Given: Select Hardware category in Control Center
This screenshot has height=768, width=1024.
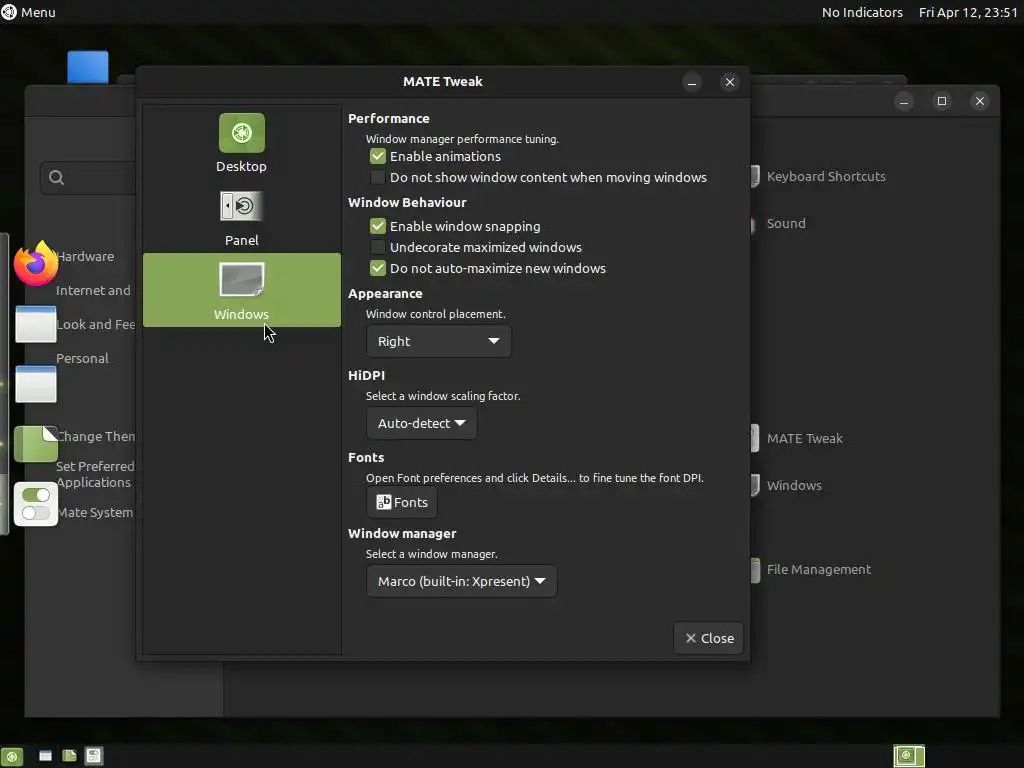Looking at the screenshot, I should pyautogui.click(x=85, y=257).
